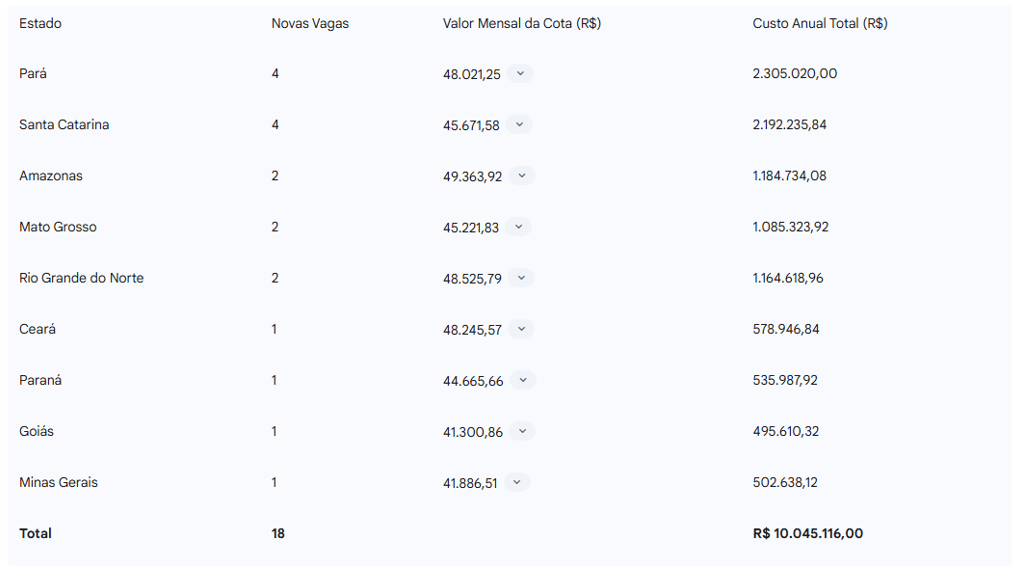Viewport: 1024px width, 567px height.
Task: Click the total cost R$ 10.045.116,00
Action: [808, 534]
